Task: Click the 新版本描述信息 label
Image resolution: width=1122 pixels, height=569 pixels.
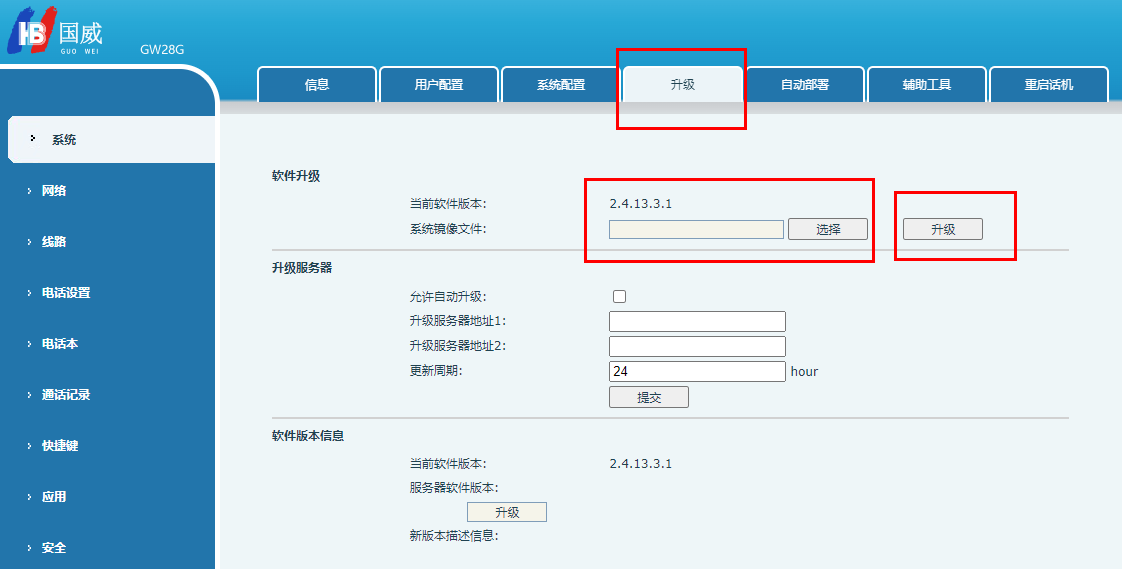Action: 454,535
